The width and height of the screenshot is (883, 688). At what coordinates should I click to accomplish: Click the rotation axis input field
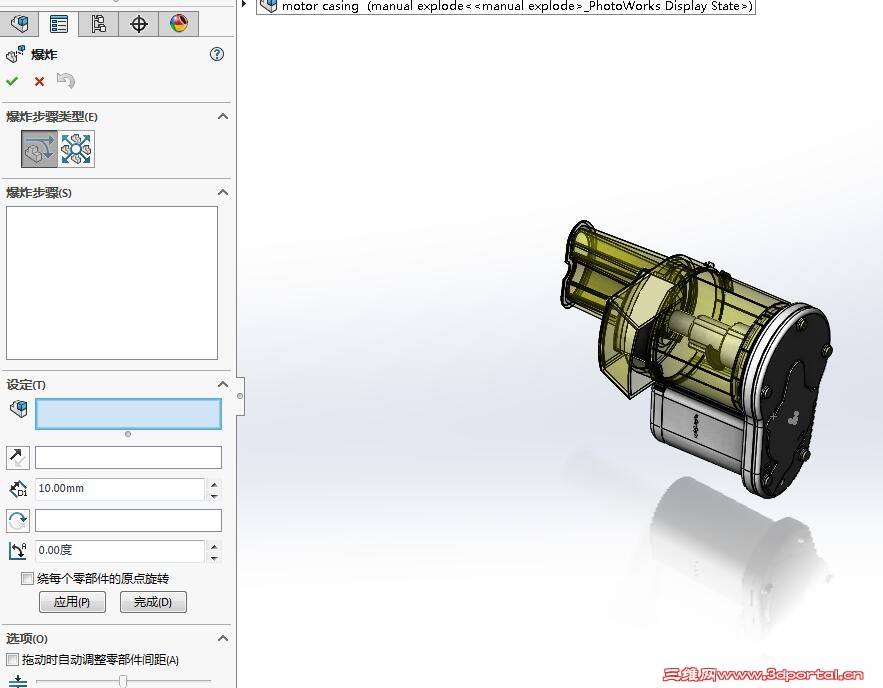pyautogui.click(x=128, y=520)
